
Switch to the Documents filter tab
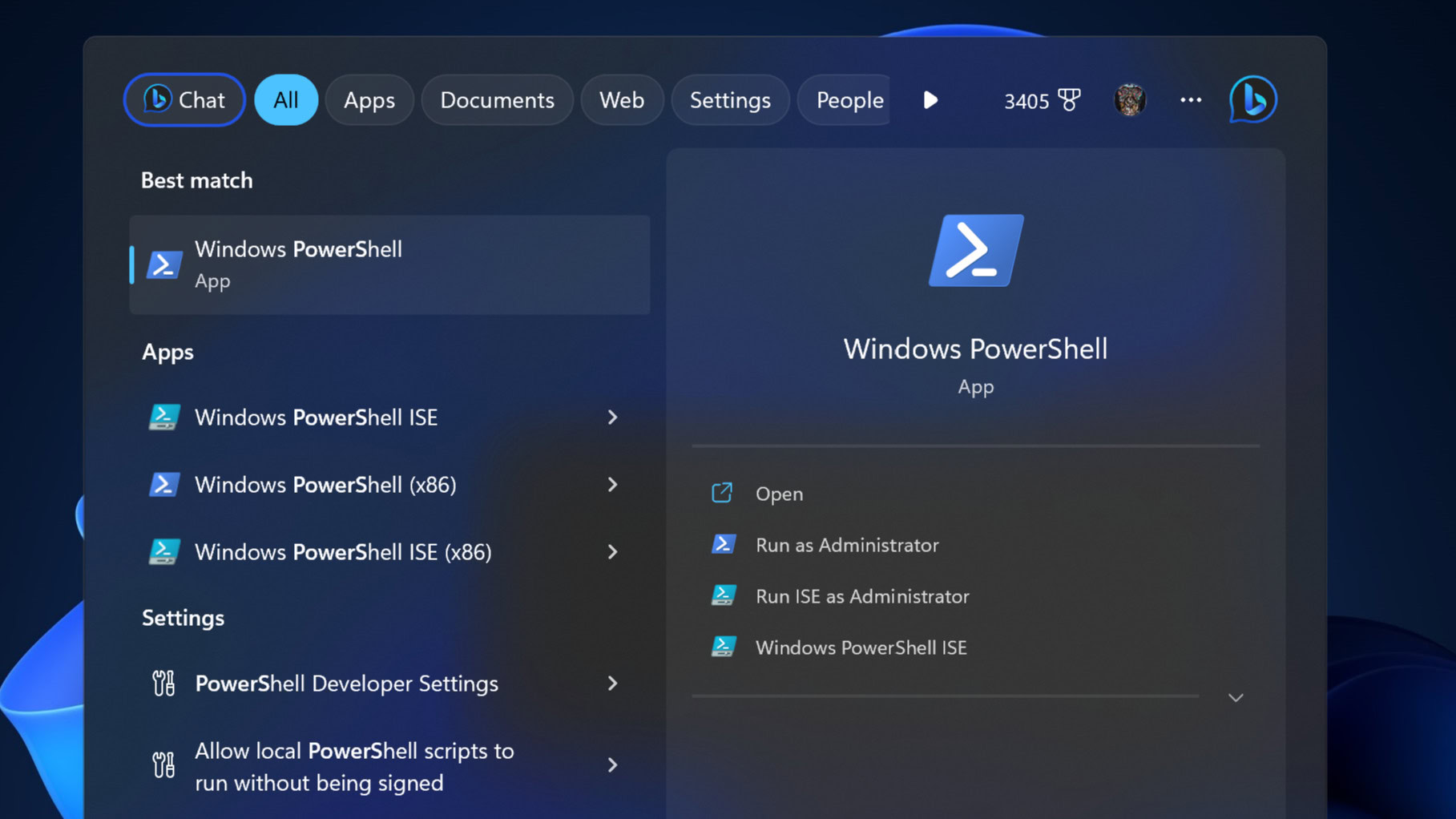point(497,100)
